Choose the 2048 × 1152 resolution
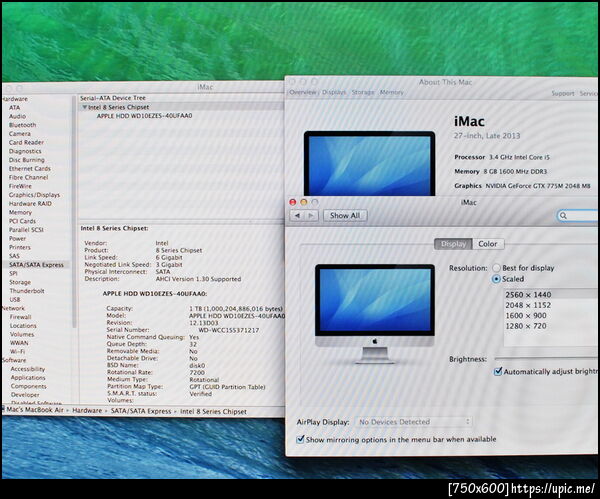This screenshot has height=499, width=600. click(550, 305)
